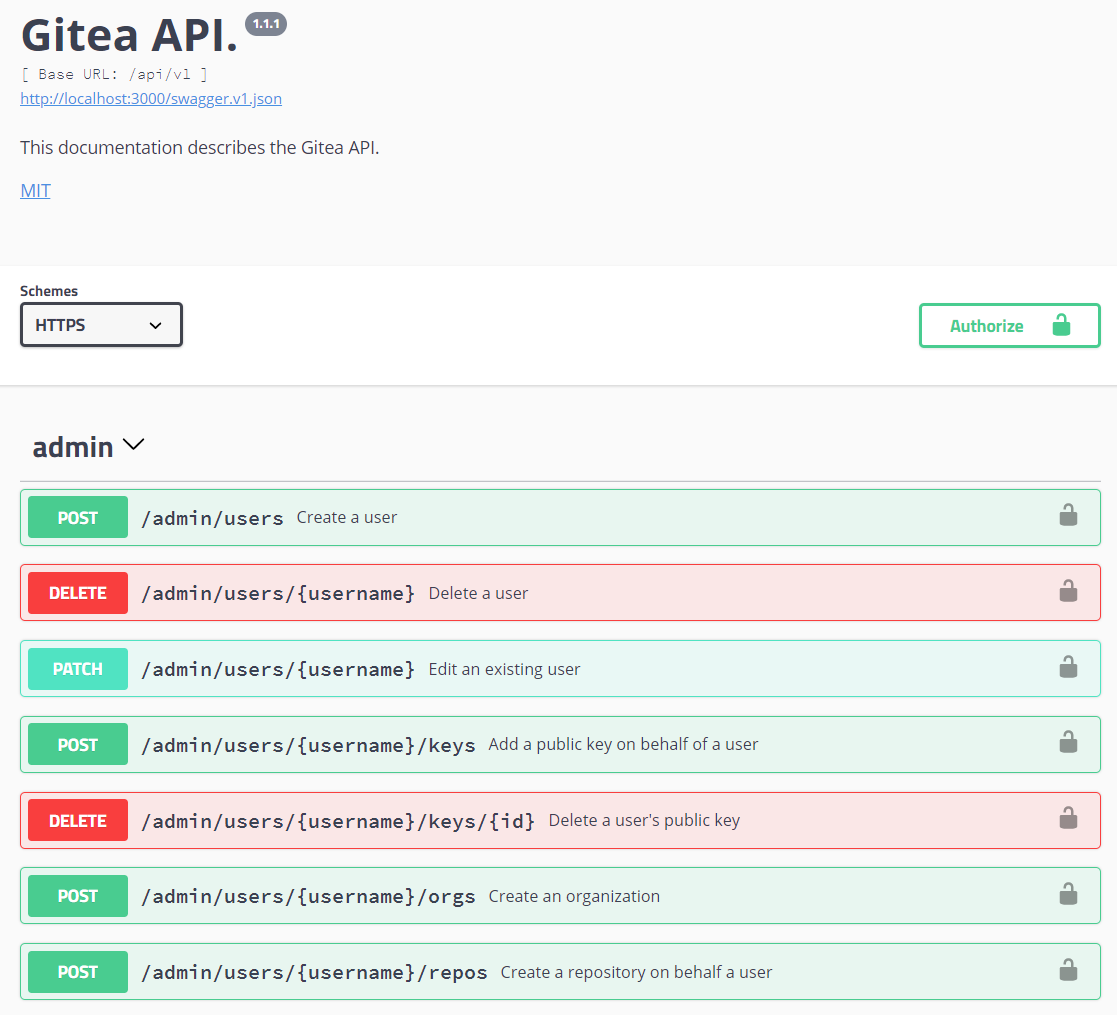Click 'Delete a user' description text
This screenshot has width=1117, height=1015.
(478, 593)
